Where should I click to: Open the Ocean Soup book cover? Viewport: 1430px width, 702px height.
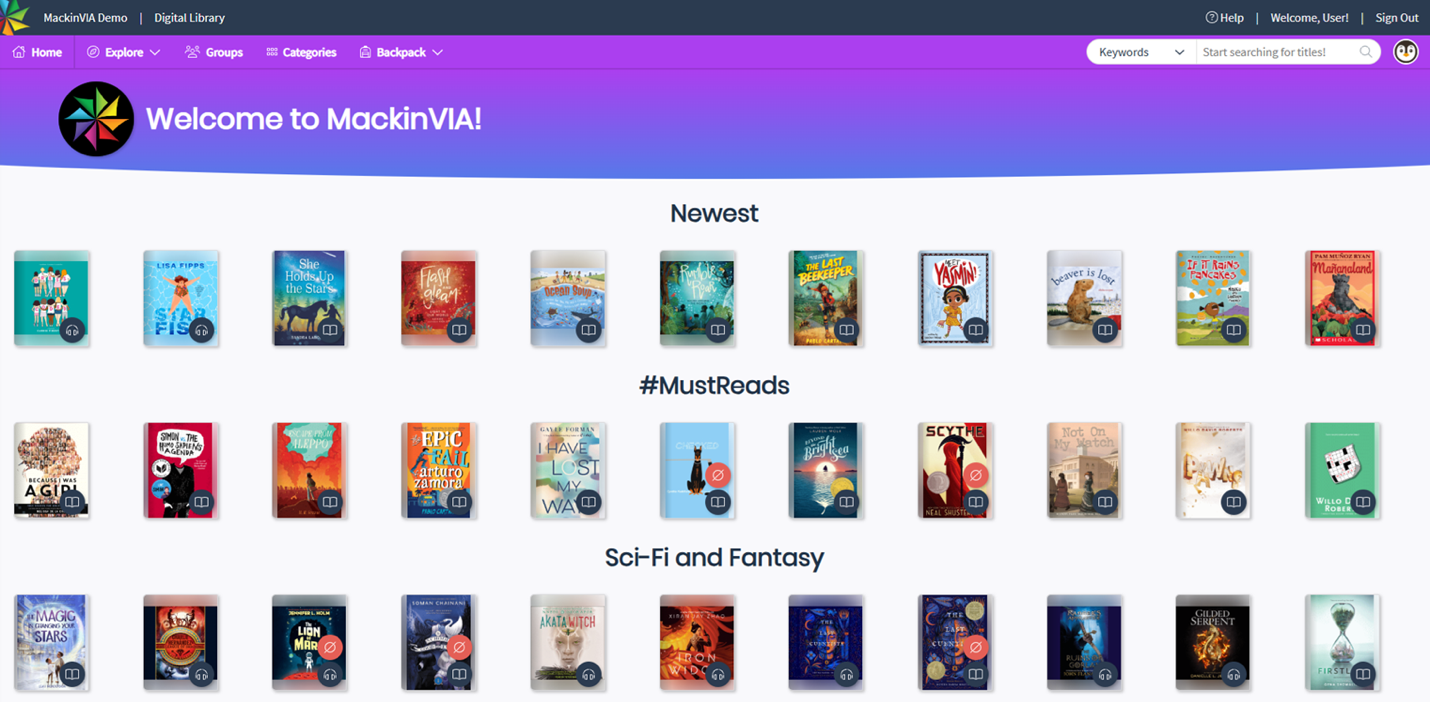coord(568,298)
